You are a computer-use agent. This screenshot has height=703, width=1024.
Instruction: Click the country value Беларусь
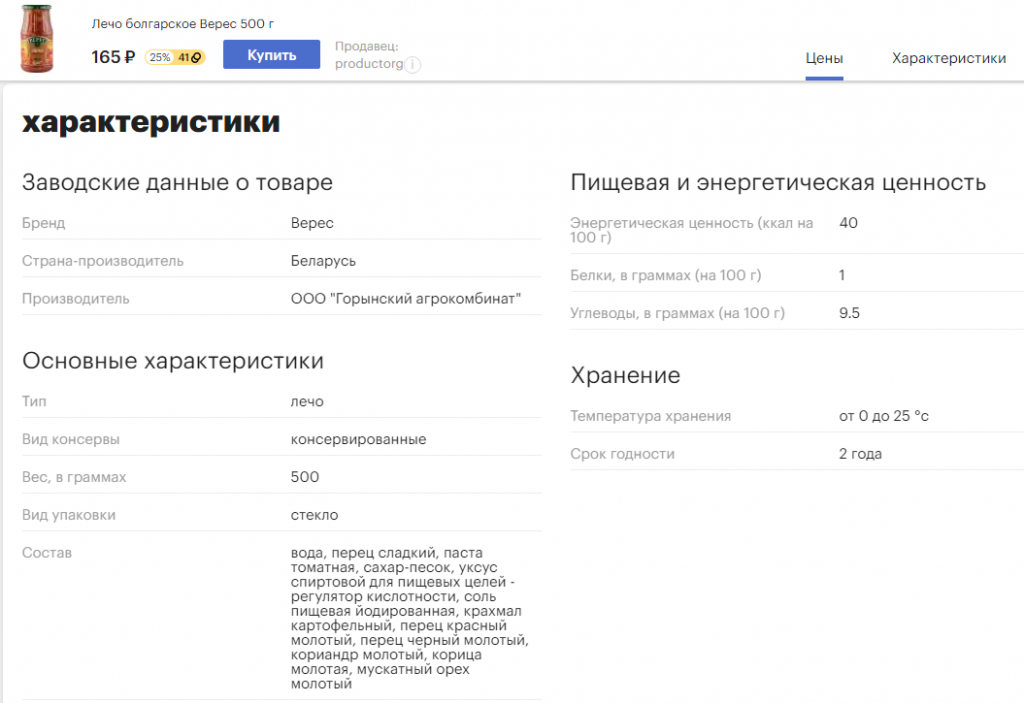(323, 261)
